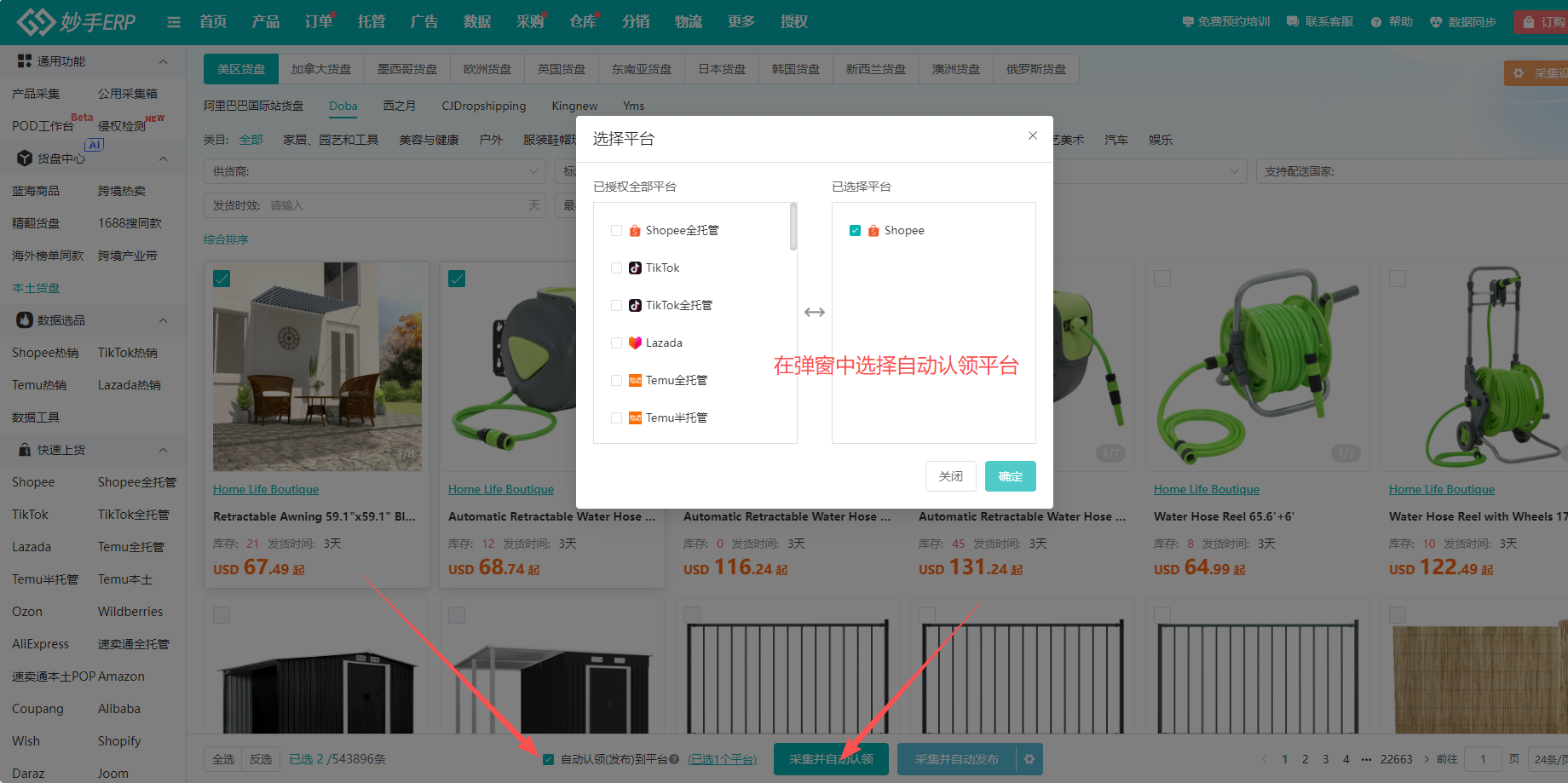Click the Temu全托管 platform icon in dialog

point(635,380)
